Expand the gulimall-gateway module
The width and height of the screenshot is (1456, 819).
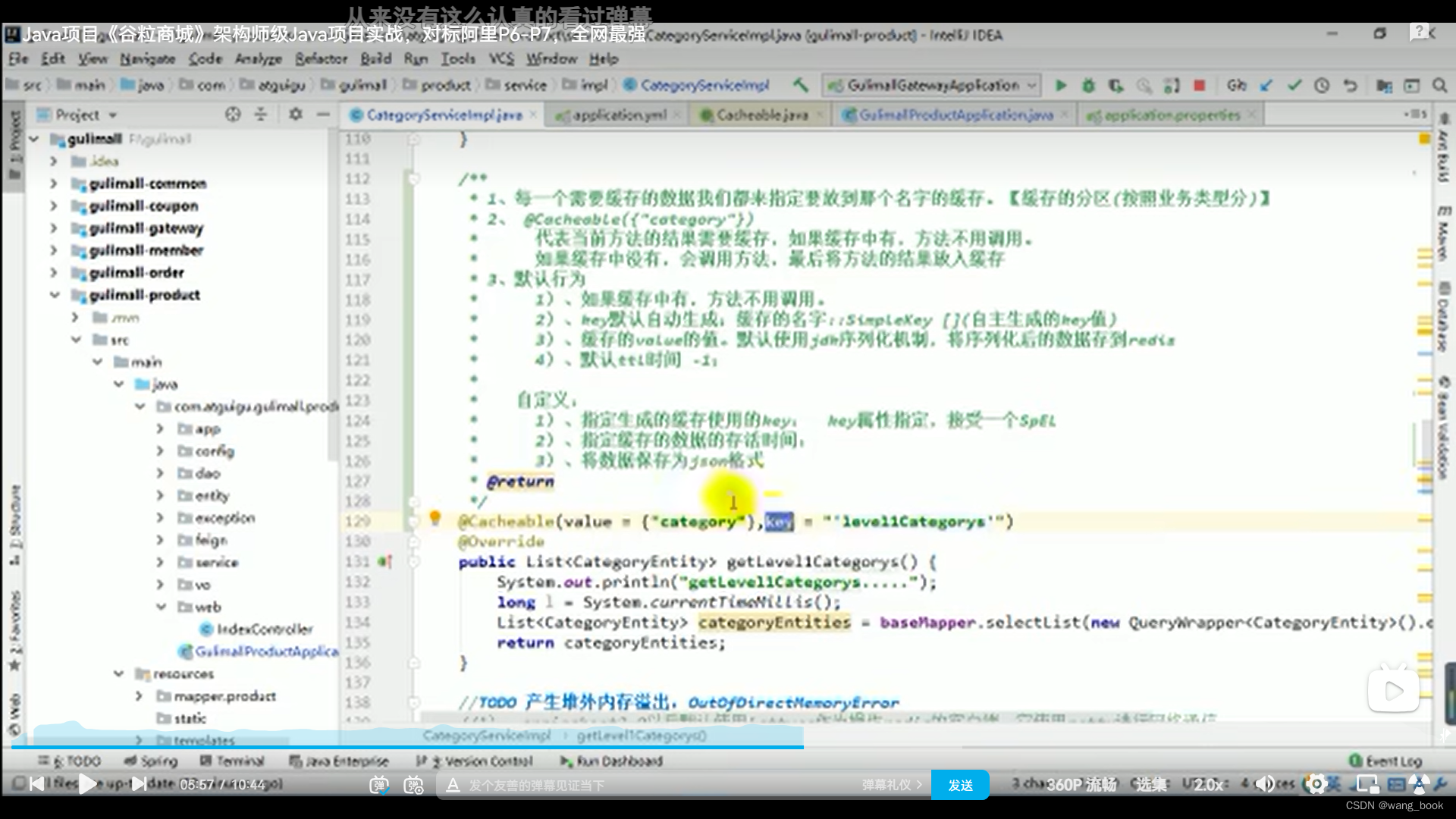click(x=53, y=227)
